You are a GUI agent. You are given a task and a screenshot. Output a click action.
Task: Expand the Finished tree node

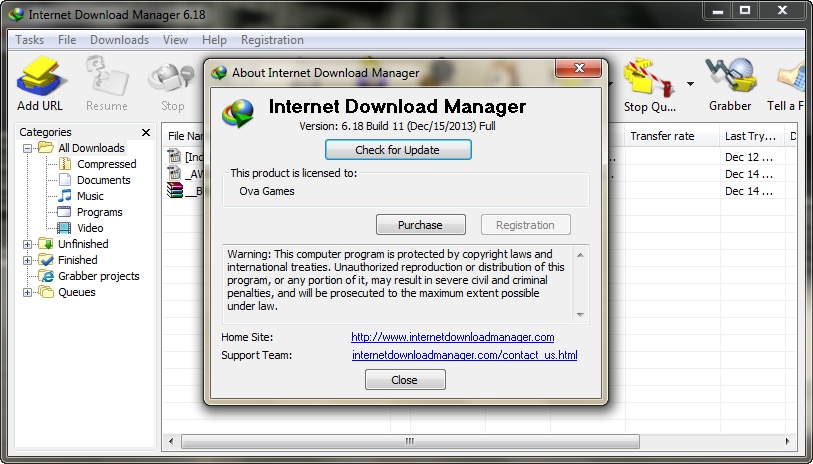click(x=27, y=261)
